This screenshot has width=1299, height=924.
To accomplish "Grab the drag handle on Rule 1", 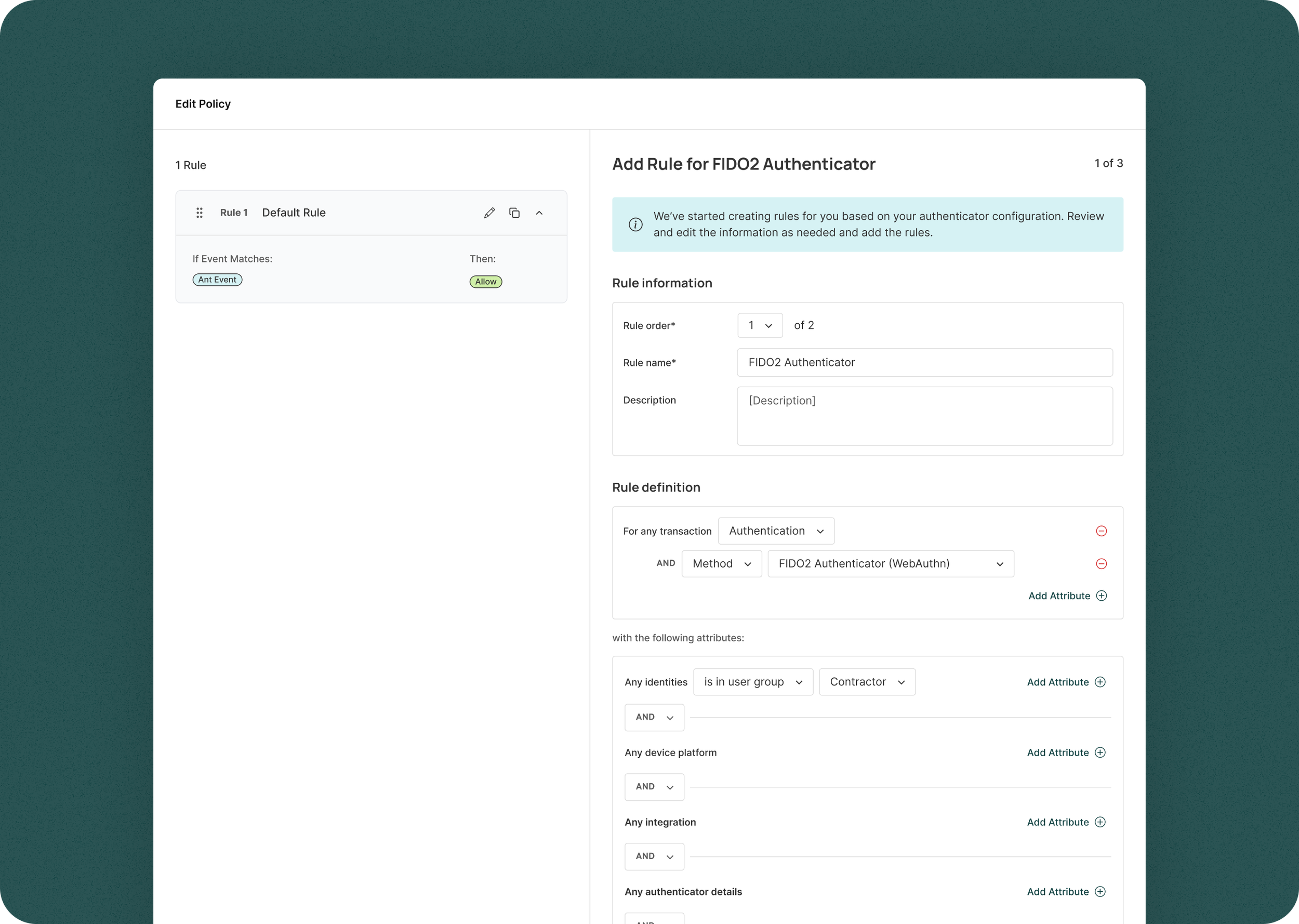I will pyautogui.click(x=199, y=213).
